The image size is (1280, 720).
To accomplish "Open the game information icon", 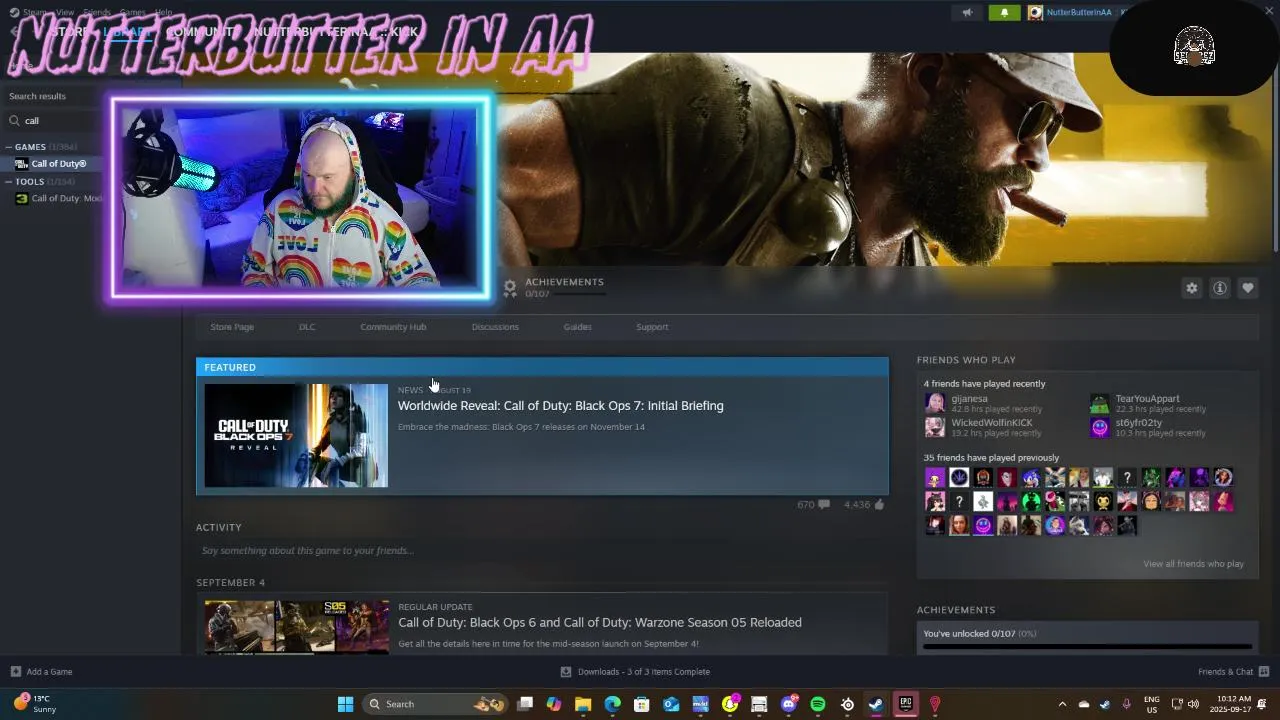I will (1220, 288).
